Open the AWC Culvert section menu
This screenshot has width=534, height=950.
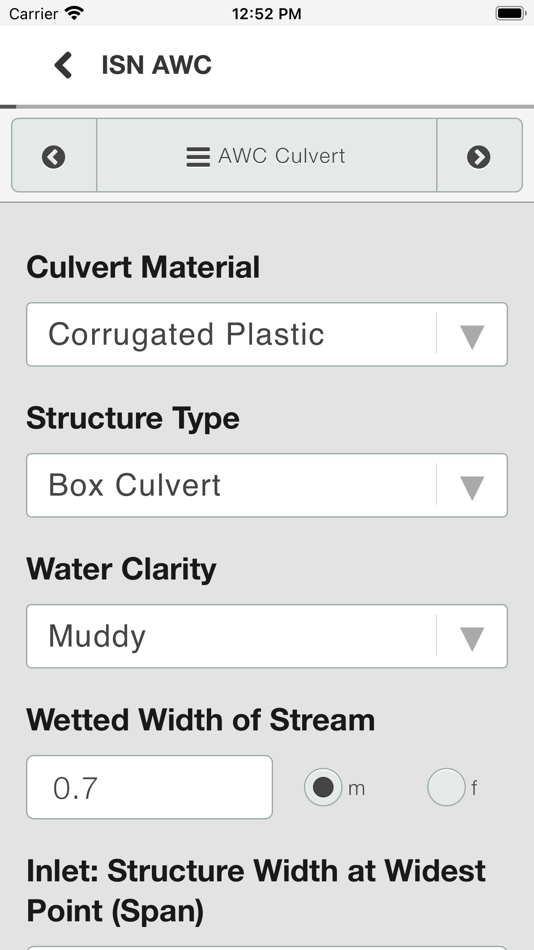tap(267, 155)
